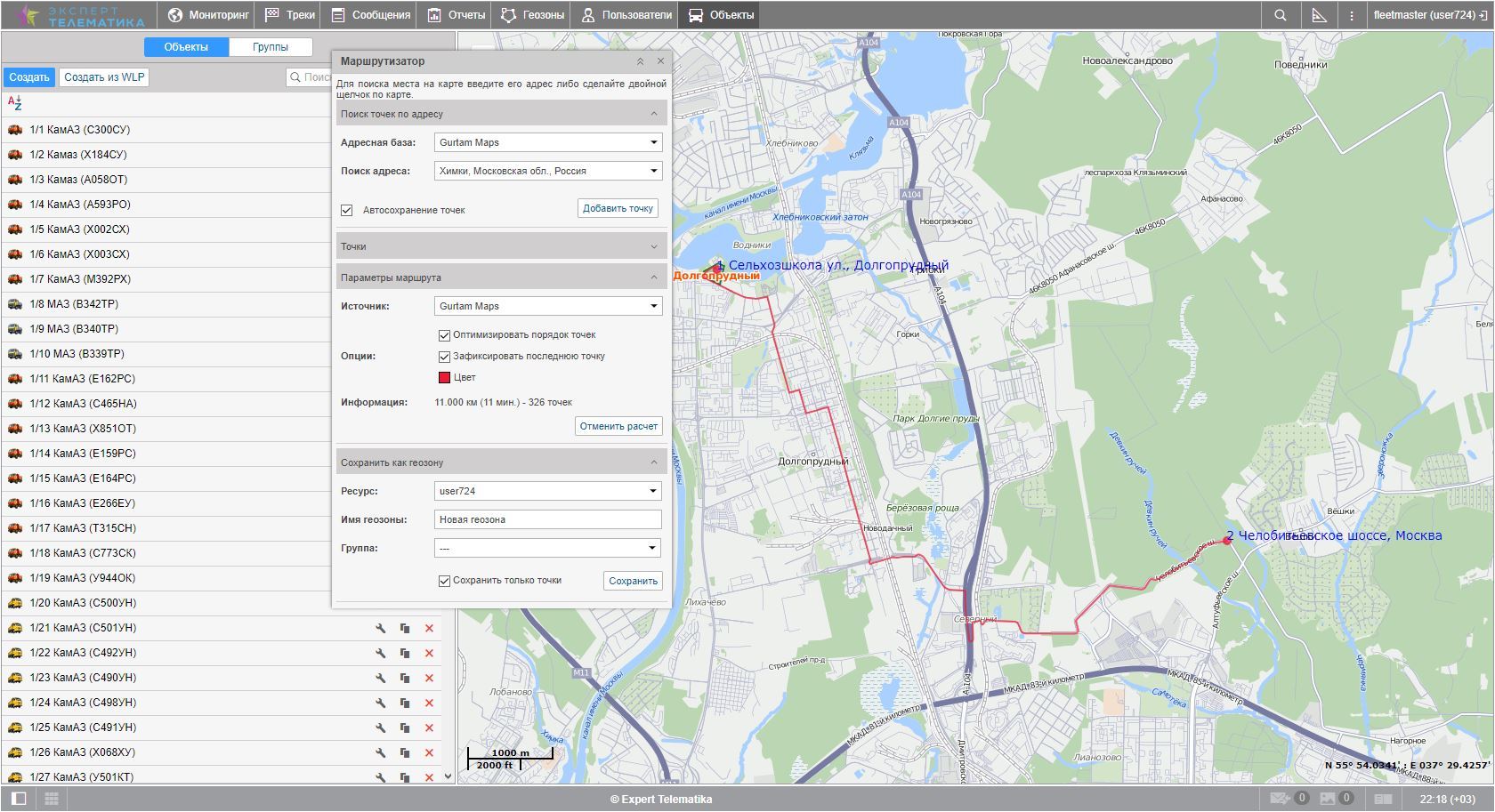
Task: Delete object 1/26 КамАЗ (Х068ХУ)
Action: click(x=429, y=752)
